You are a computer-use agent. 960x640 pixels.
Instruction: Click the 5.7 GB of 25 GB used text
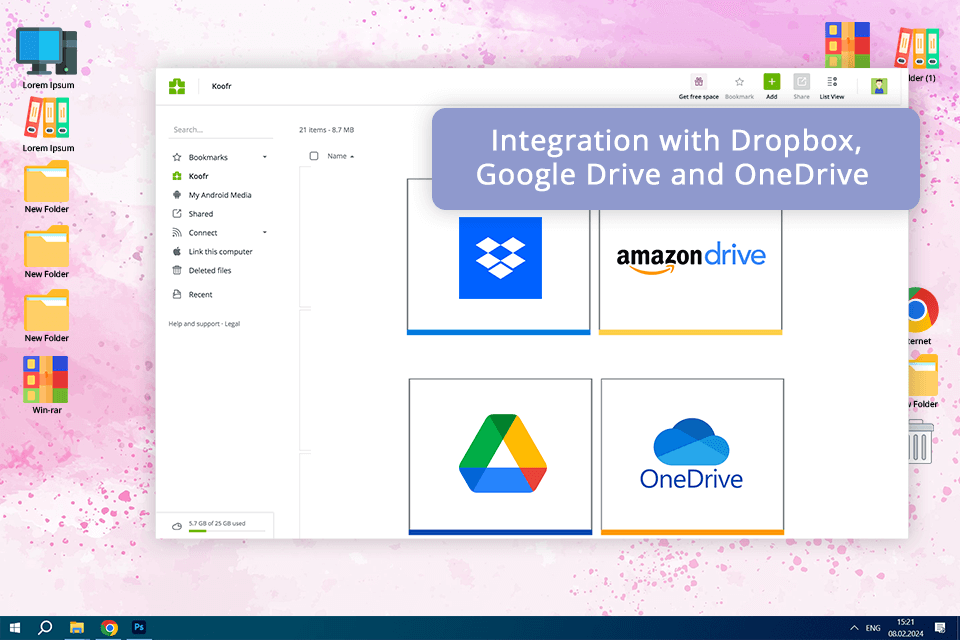tap(217, 524)
